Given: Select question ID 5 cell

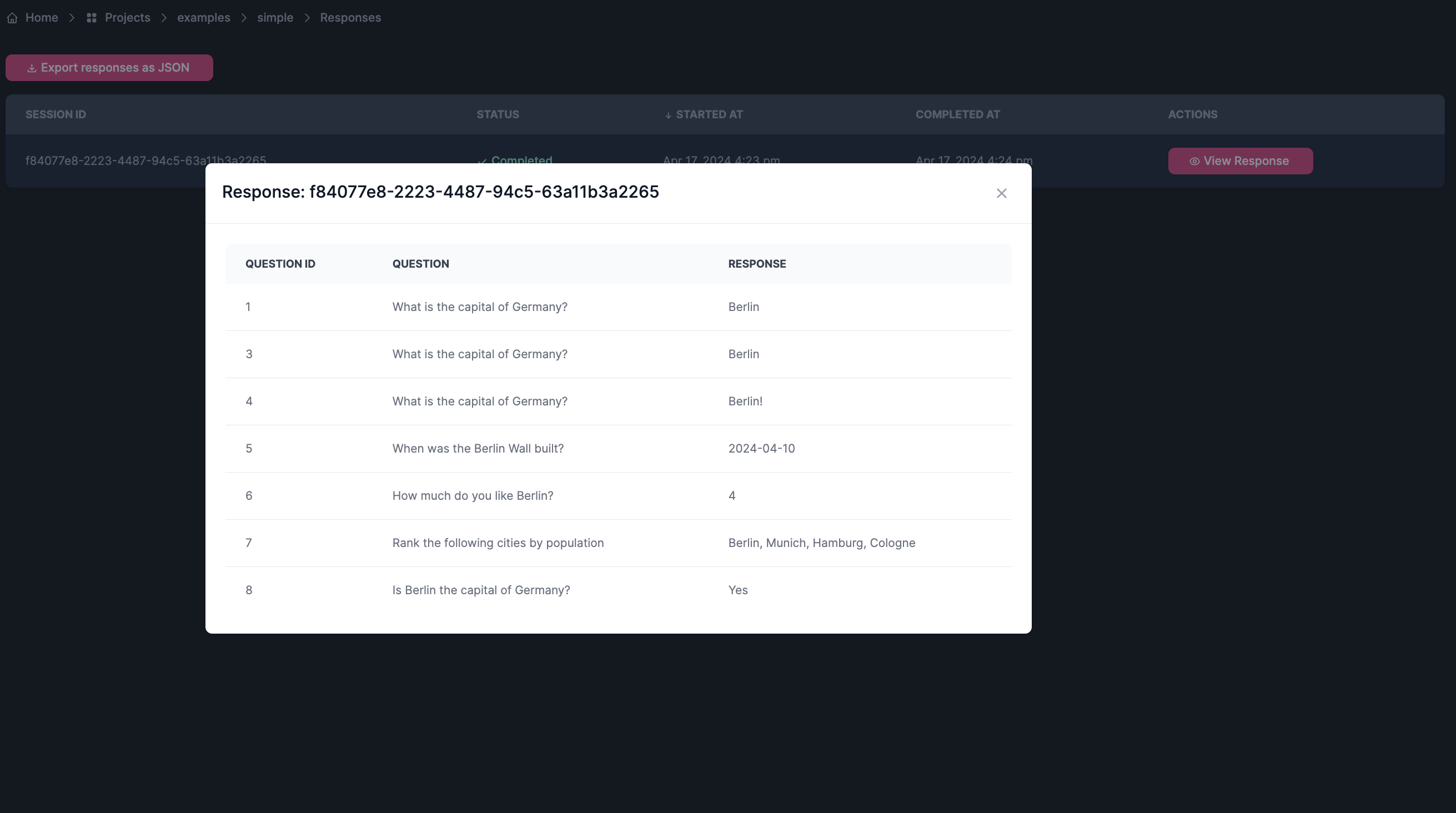Looking at the screenshot, I should tap(249, 448).
